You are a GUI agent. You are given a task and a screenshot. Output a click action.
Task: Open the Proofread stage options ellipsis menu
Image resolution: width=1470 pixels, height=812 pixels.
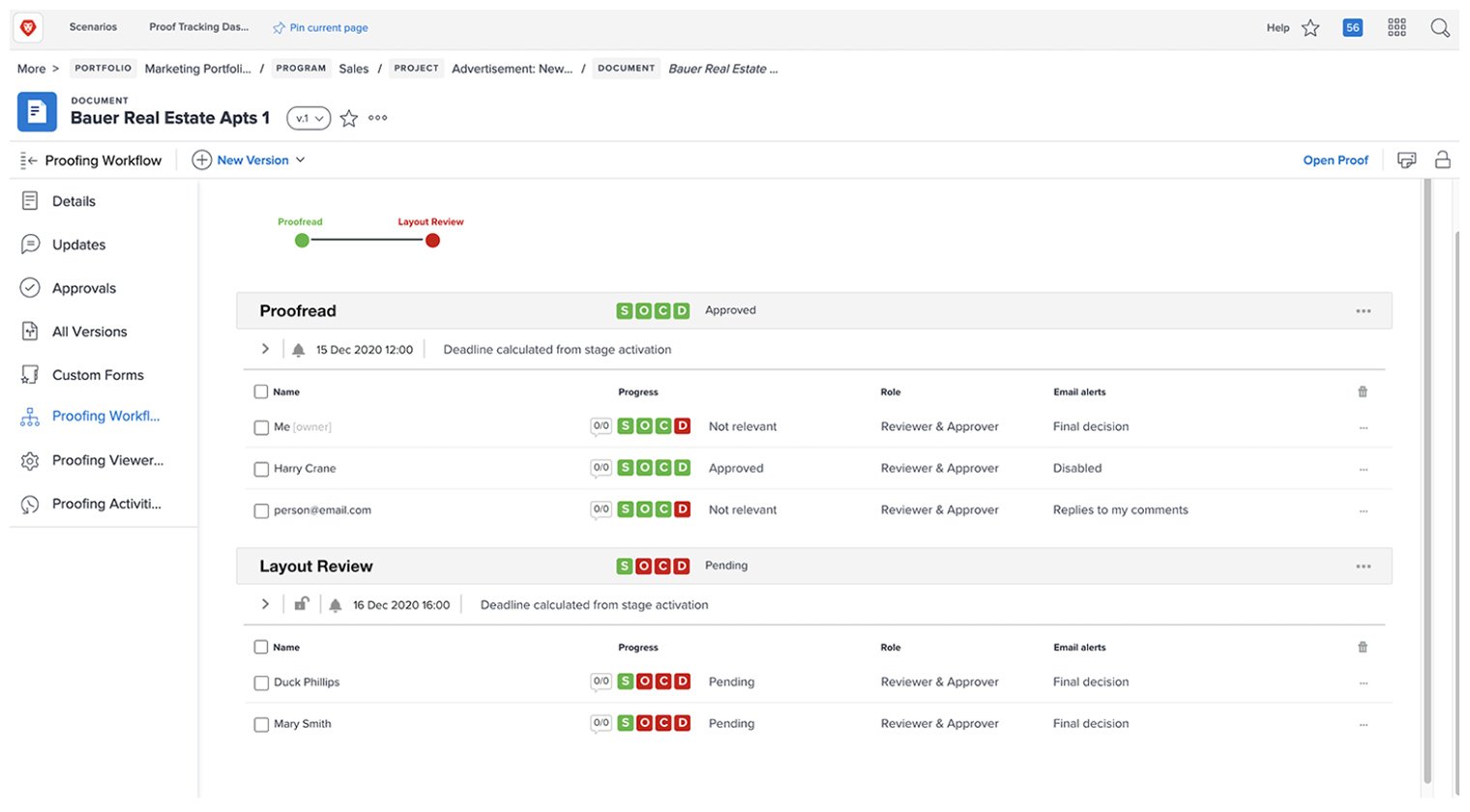click(x=1364, y=310)
